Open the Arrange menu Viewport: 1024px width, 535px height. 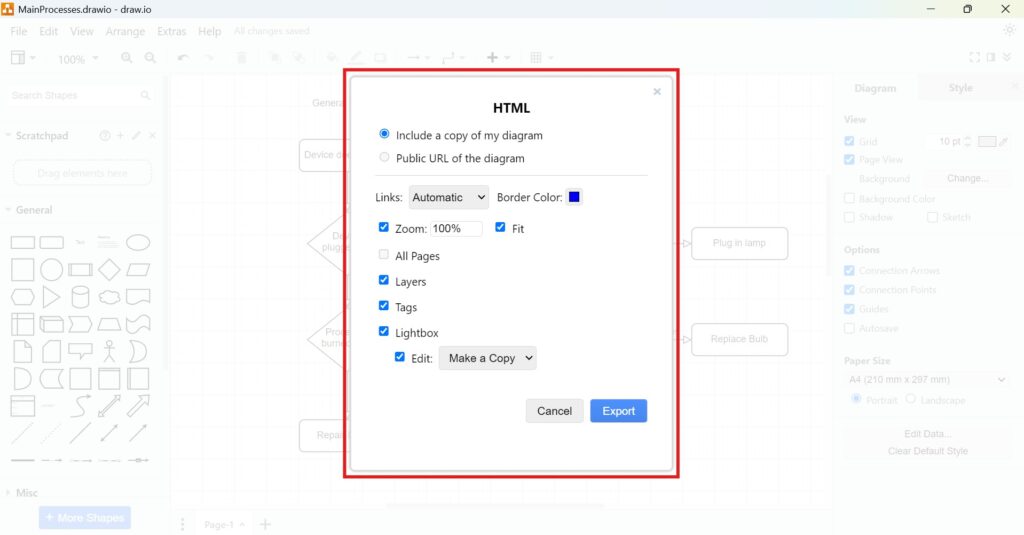point(125,32)
